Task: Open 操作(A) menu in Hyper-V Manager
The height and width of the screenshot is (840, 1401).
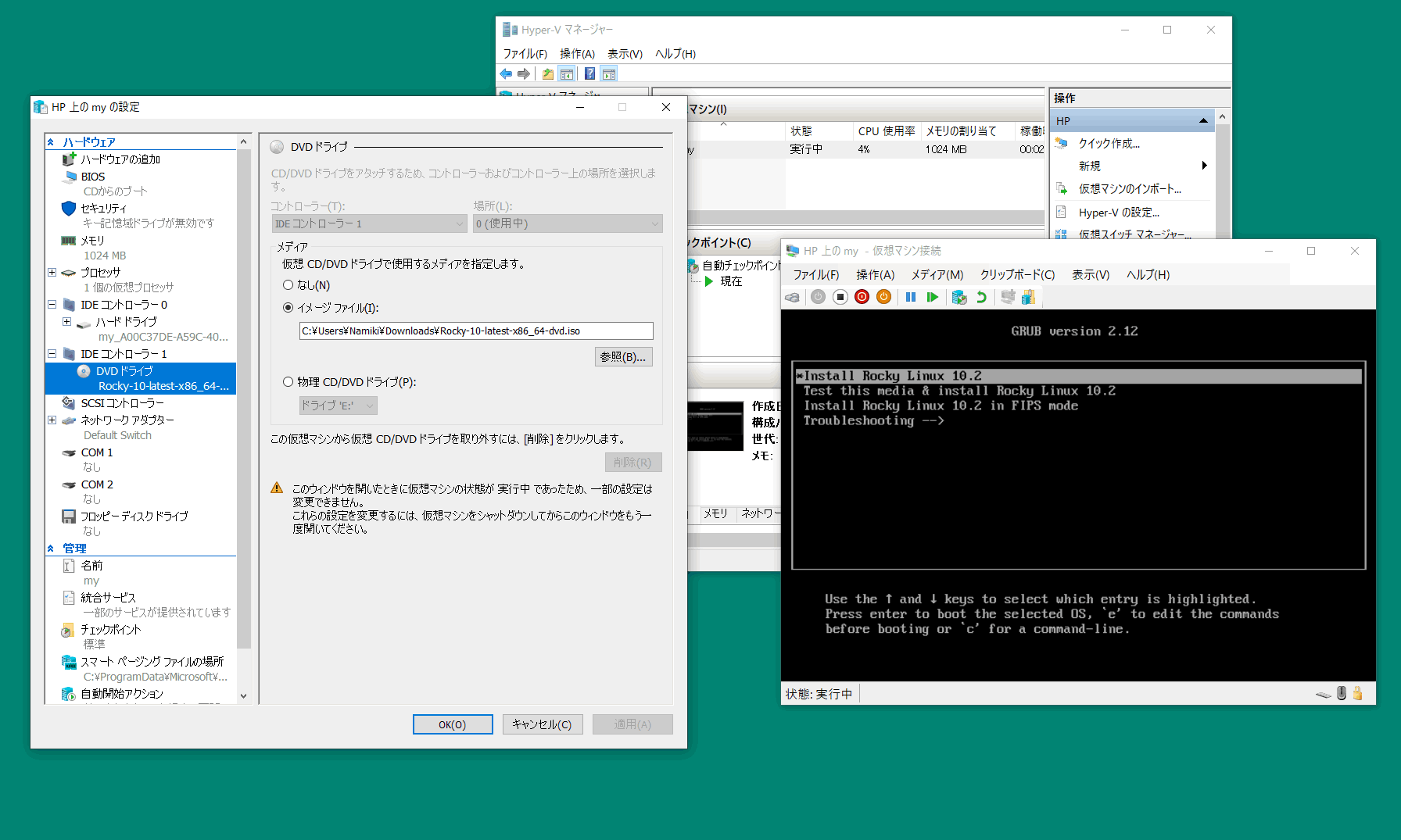Action: click(x=577, y=54)
